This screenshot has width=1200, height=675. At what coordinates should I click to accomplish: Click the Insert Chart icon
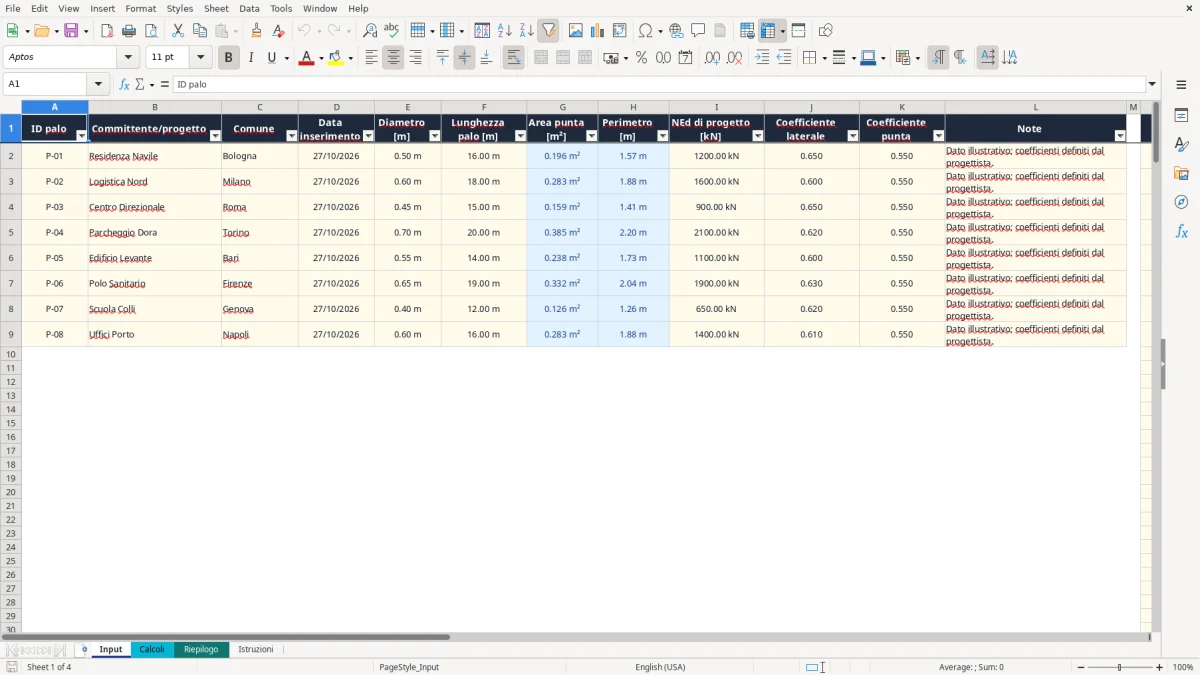pos(597,31)
